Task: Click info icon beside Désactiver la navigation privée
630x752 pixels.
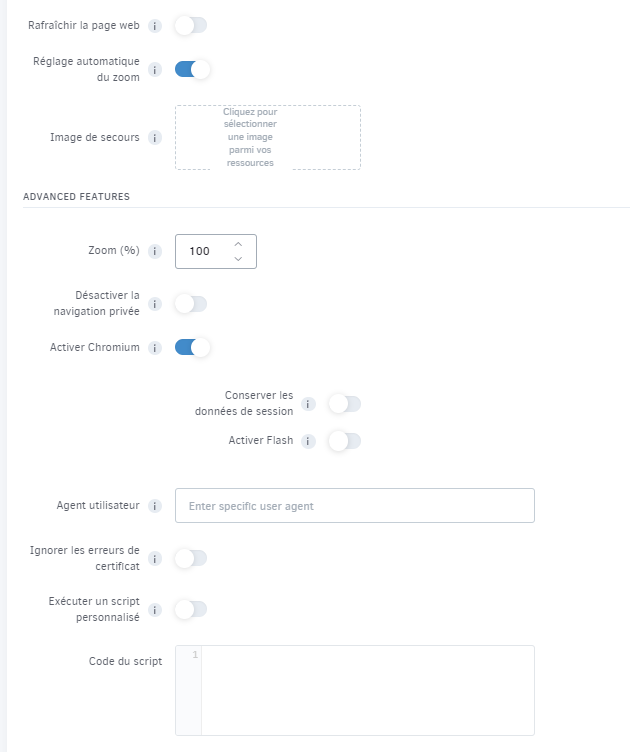Action: (x=154, y=304)
